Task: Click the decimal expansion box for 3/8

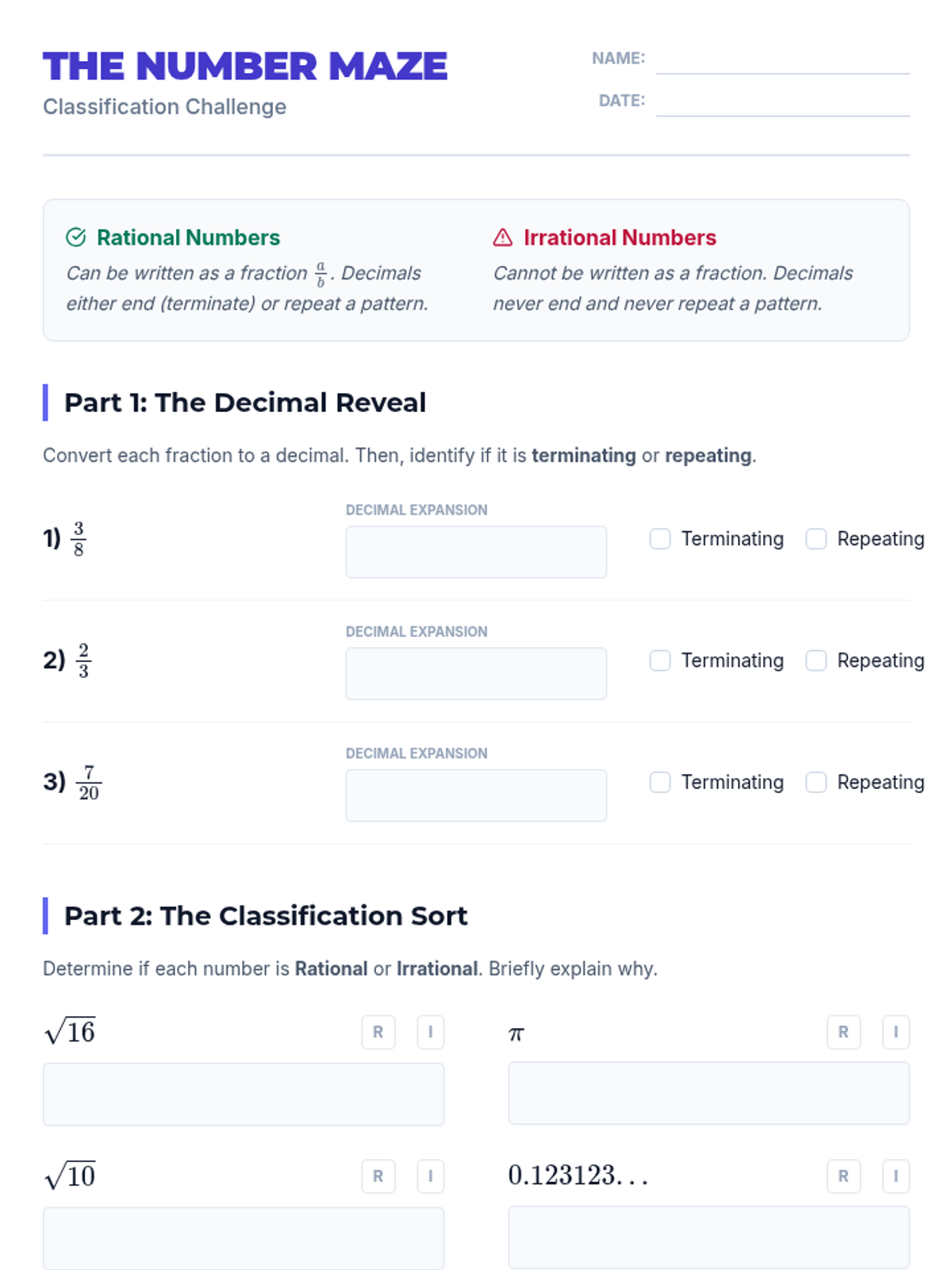Action: pos(476,552)
